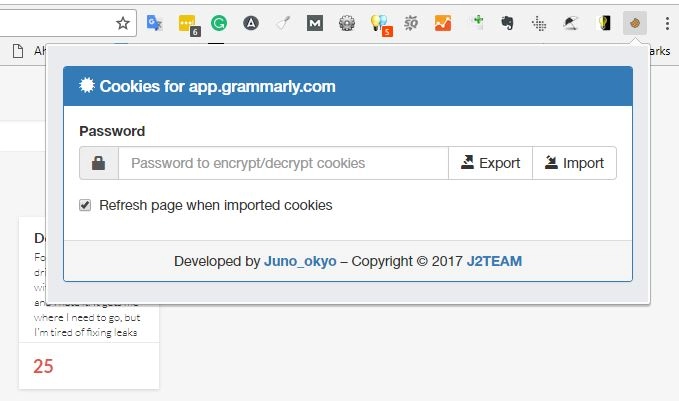The image size is (679, 401).
Task: Click the page icon bookmark in bookmarks bar
Action: coord(18,51)
